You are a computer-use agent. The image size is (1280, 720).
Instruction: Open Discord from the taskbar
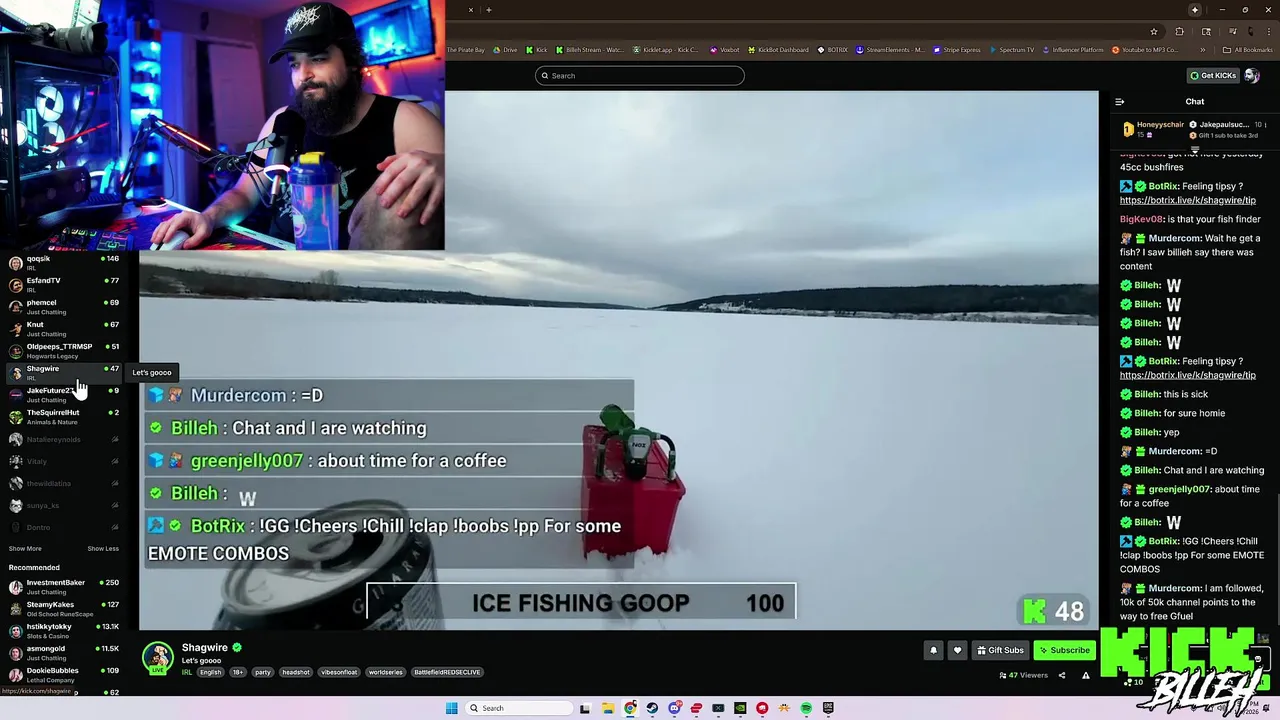674,708
